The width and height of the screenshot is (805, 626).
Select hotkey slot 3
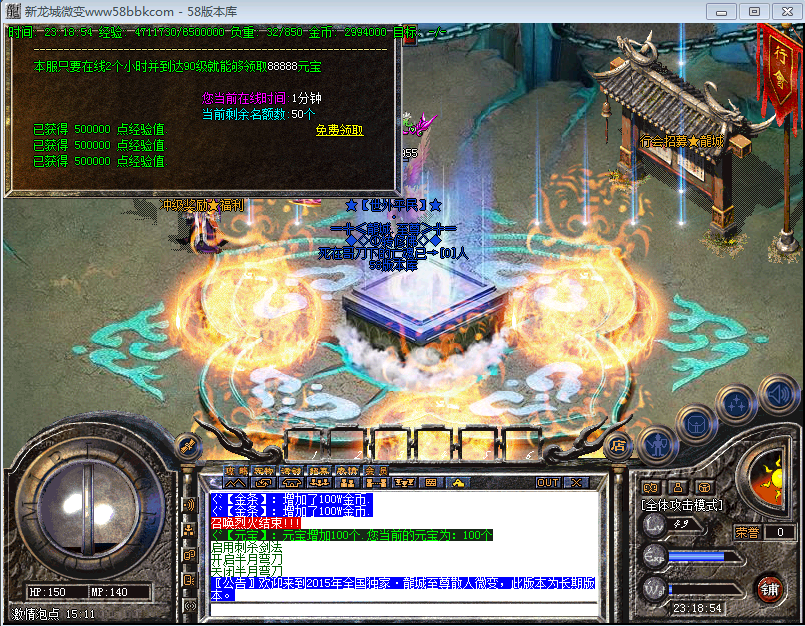tap(392, 445)
